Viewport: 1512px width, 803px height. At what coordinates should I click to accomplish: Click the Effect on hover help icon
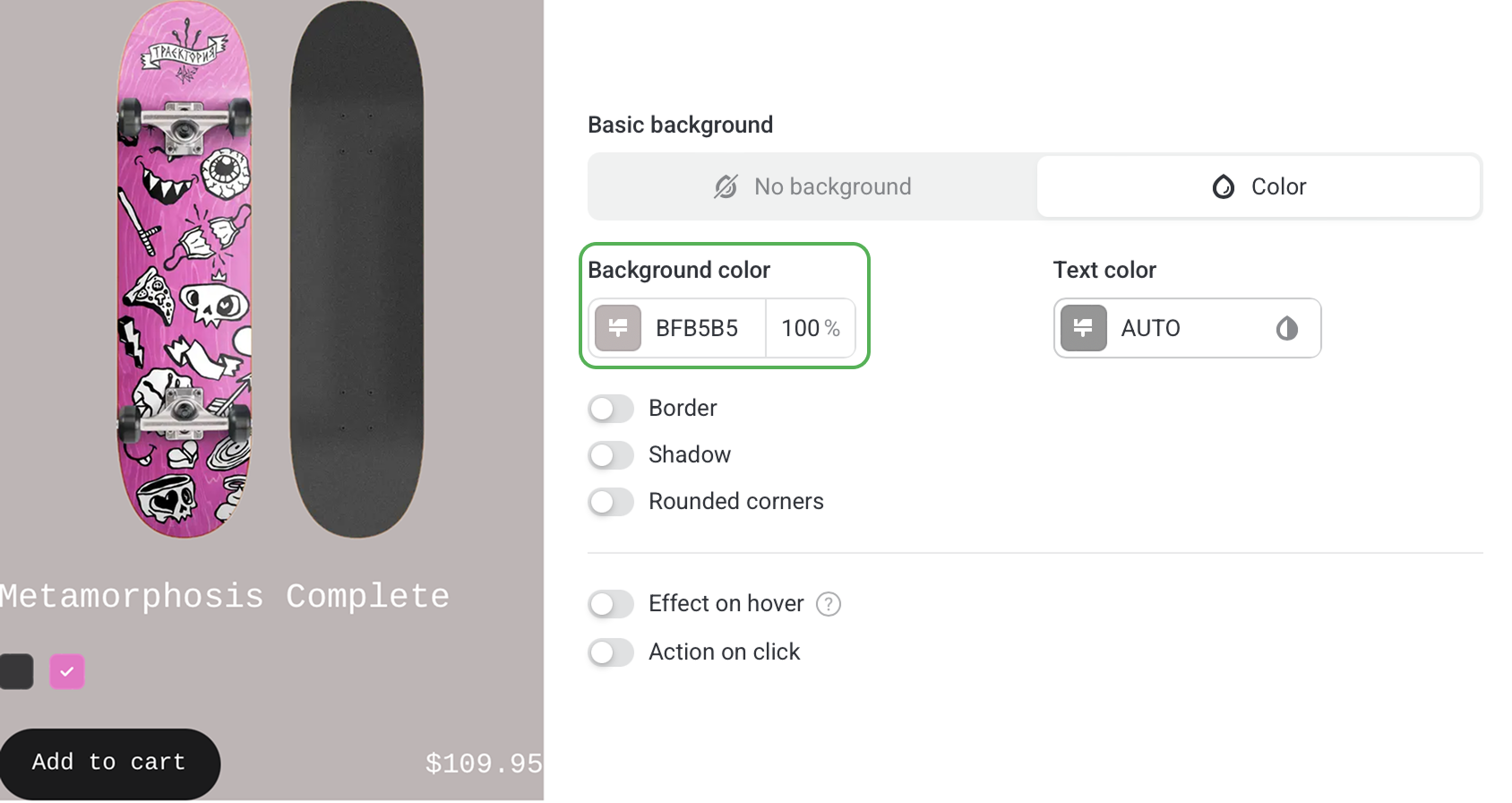[829, 604]
